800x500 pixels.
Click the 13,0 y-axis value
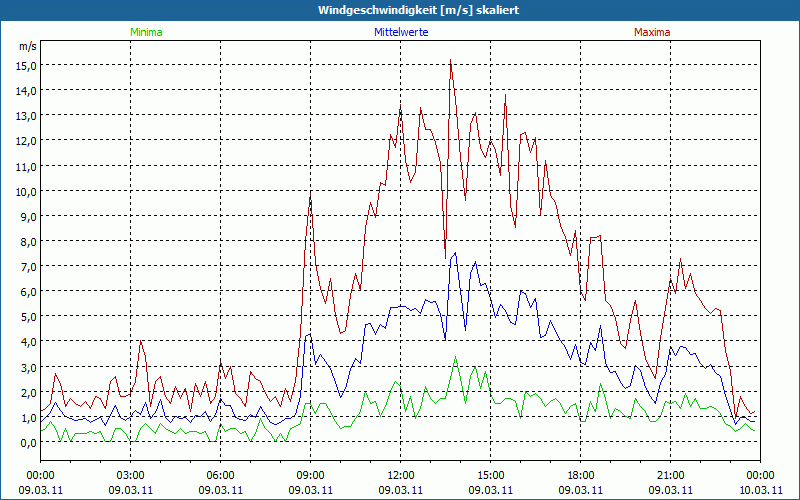coord(28,116)
